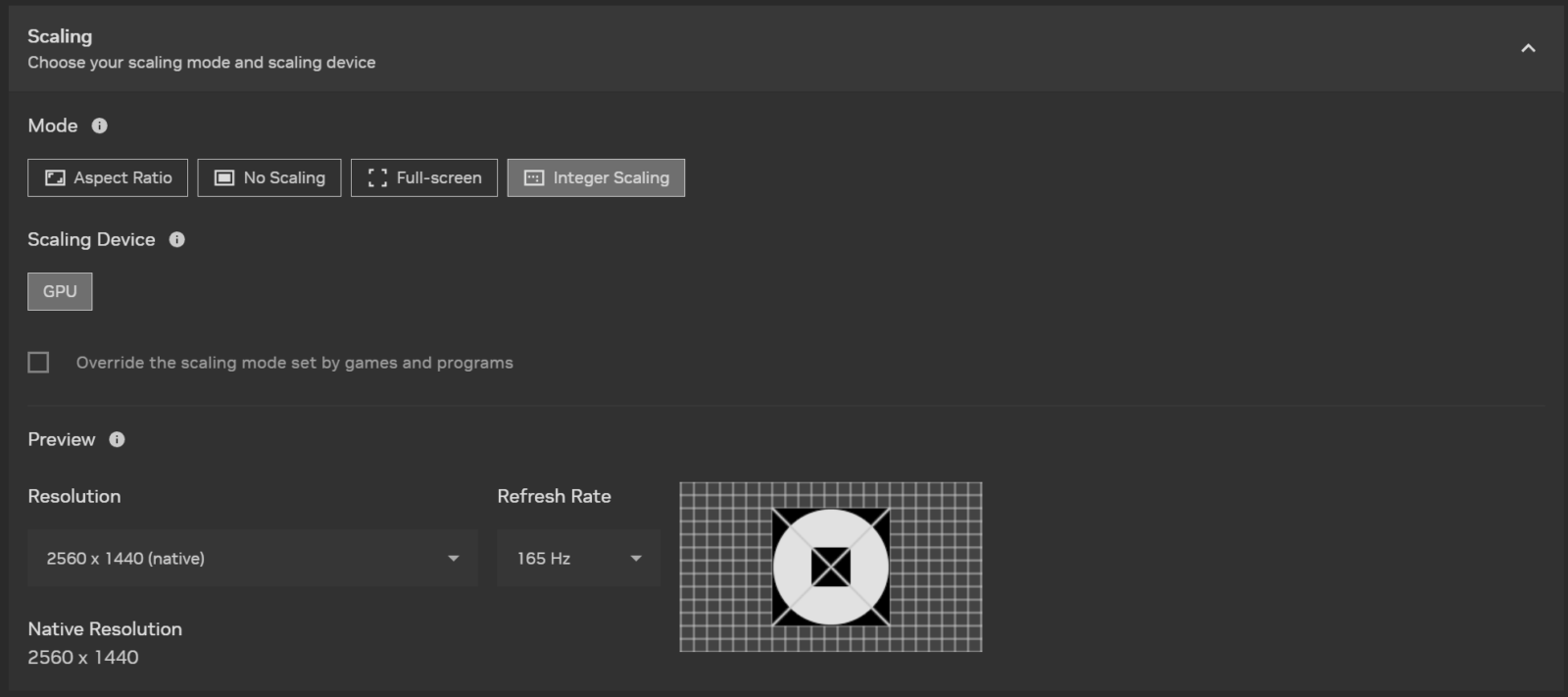Click the Aspect Ratio mode icon
The height and width of the screenshot is (697, 1568).
(56, 178)
